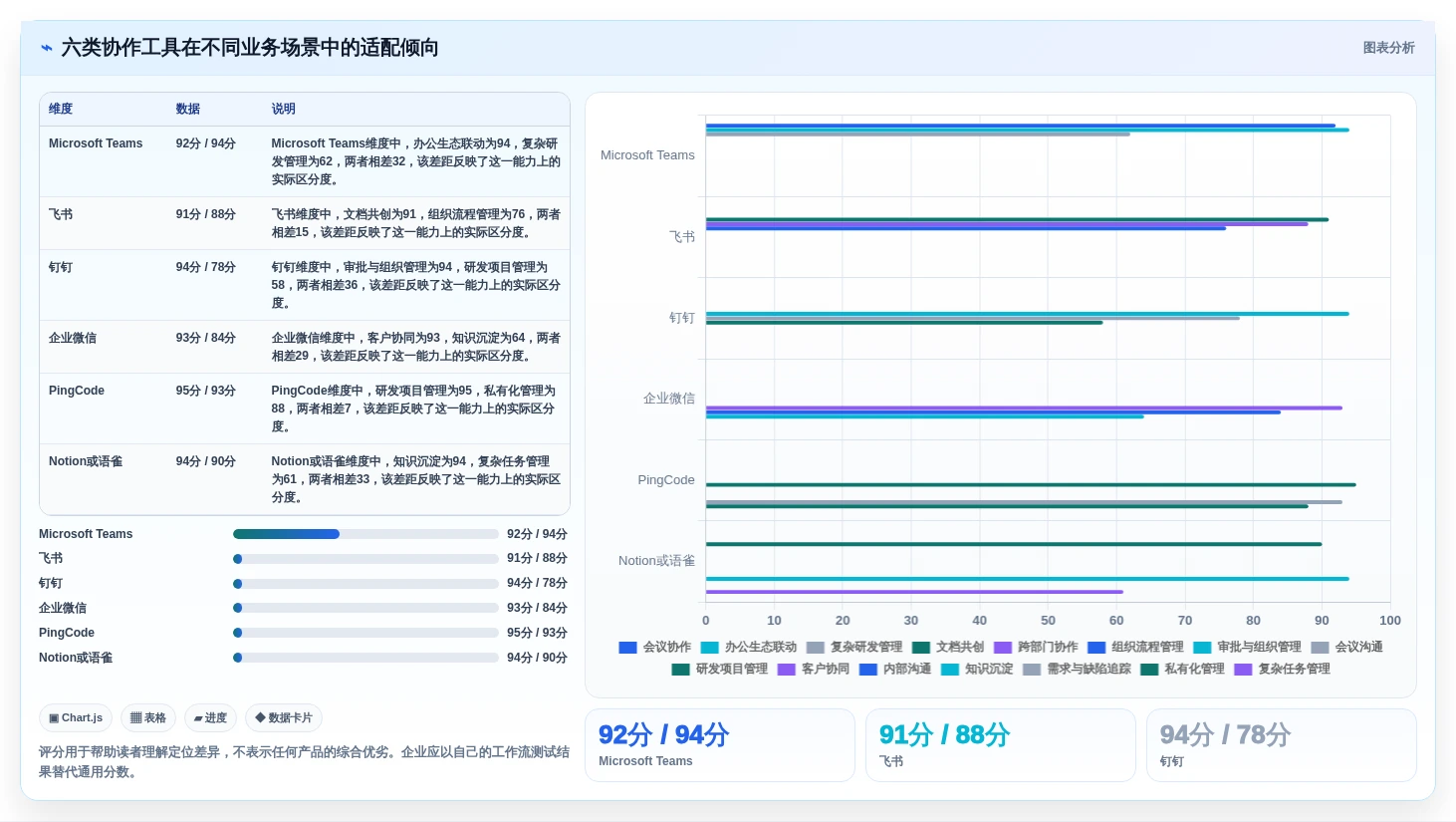Click the 94分 / 90分 value beside Notion或语雀 progress bar
1456x822 pixels.
537,658
